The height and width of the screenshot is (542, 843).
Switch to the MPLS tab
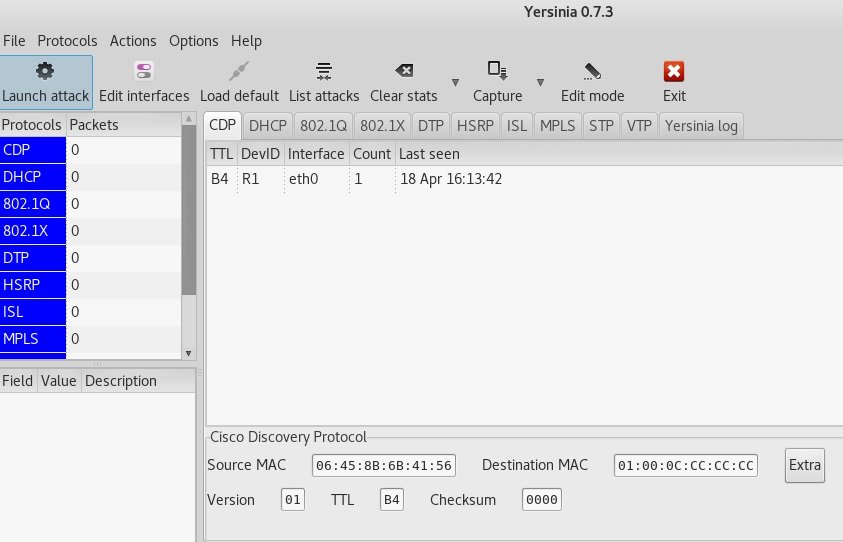tap(558, 126)
